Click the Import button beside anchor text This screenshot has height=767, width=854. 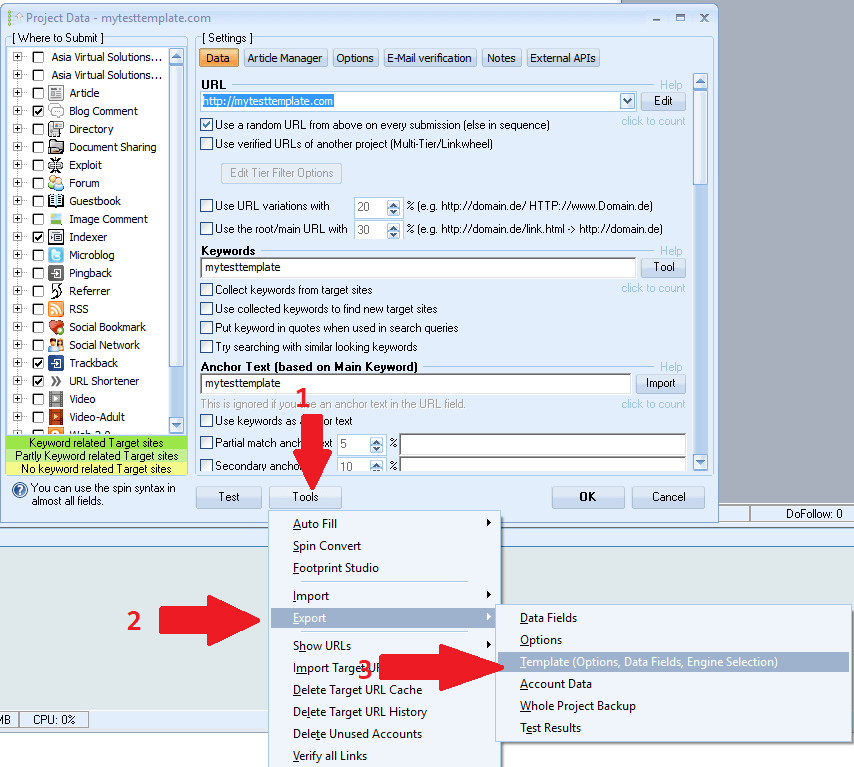pos(660,383)
